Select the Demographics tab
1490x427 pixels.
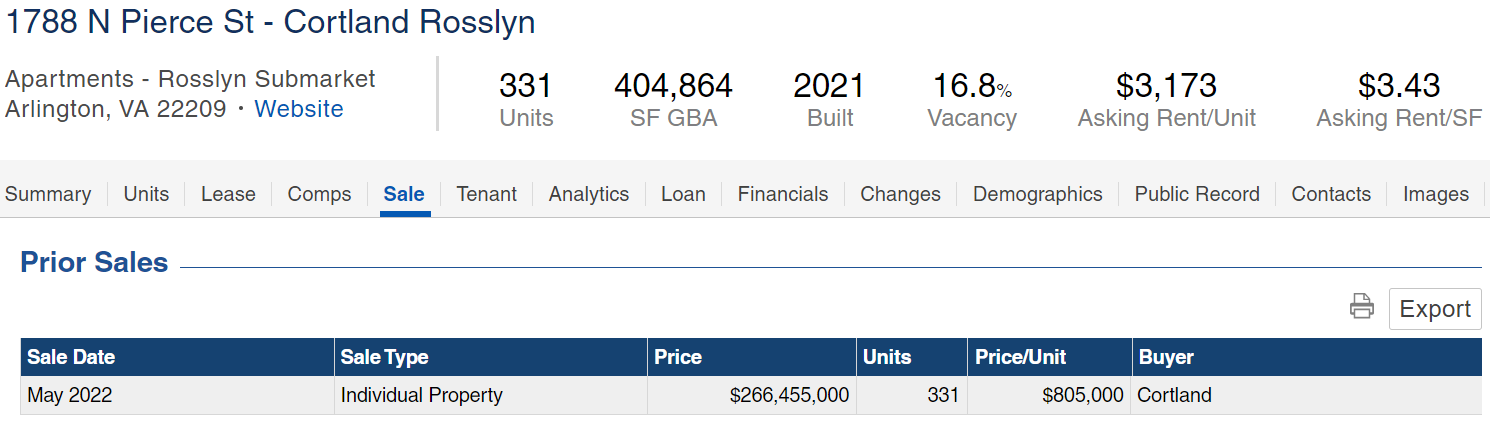coord(1037,194)
